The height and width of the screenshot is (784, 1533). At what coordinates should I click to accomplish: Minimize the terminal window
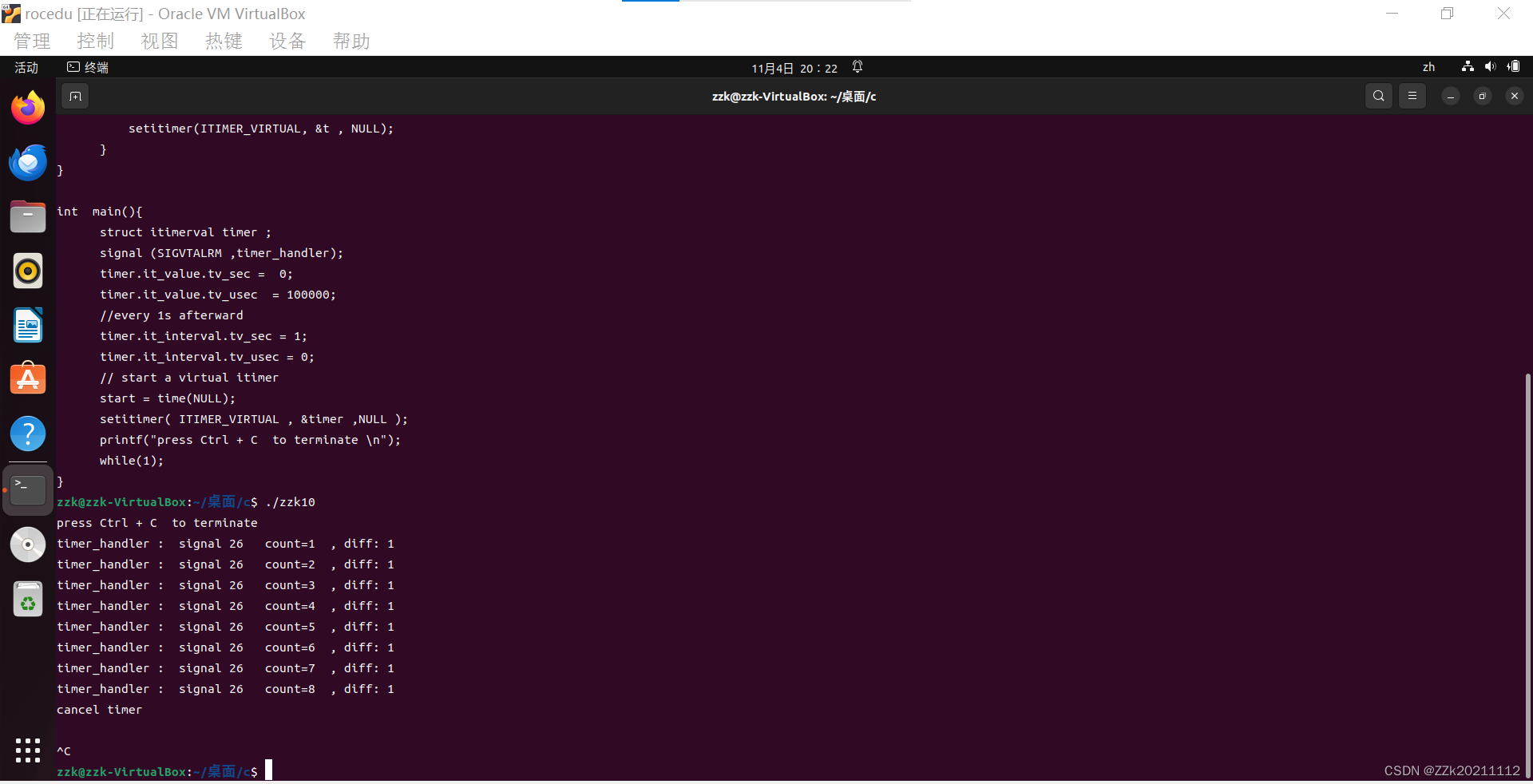pos(1451,96)
